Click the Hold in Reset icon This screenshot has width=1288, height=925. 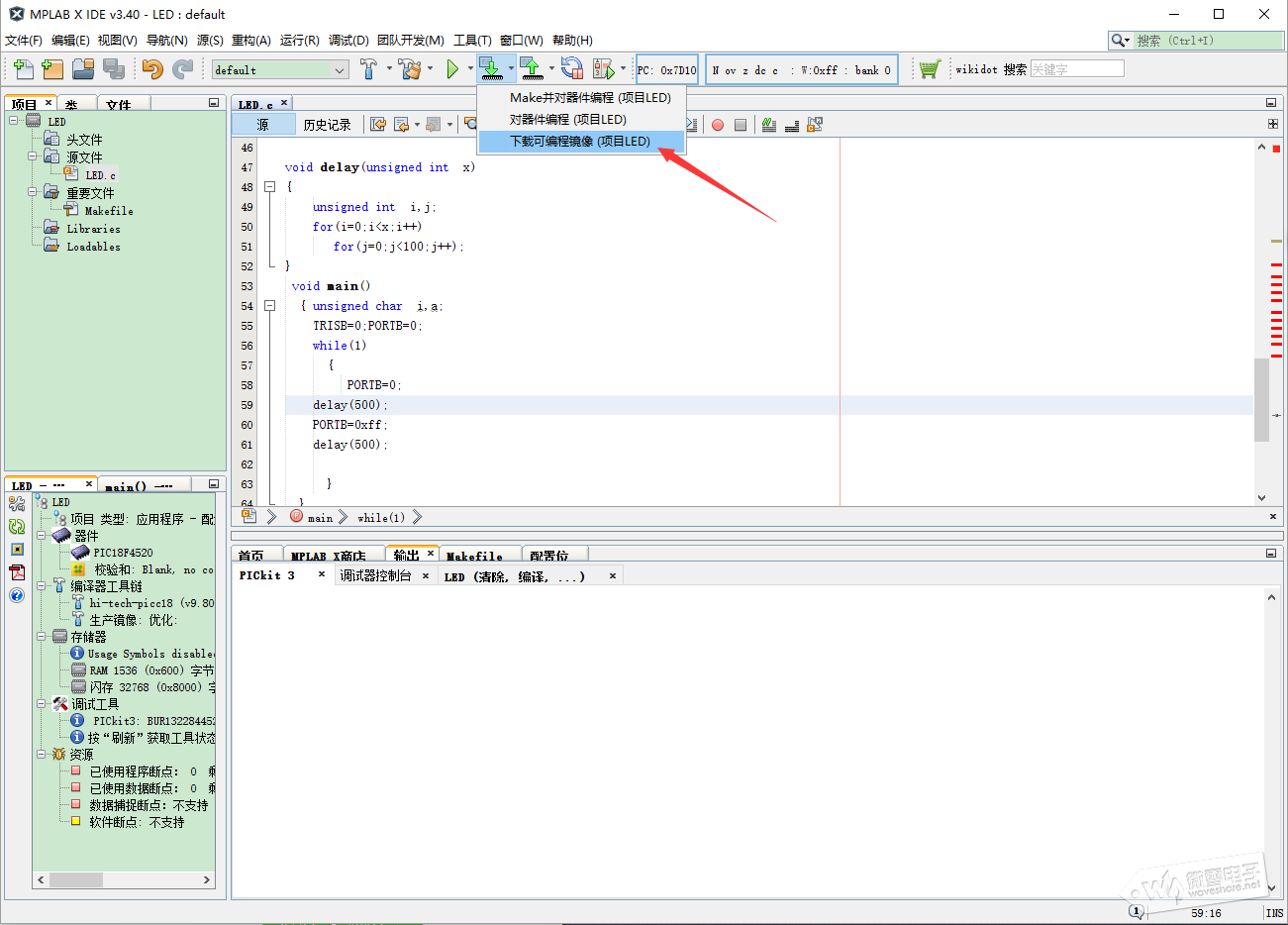(x=571, y=69)
